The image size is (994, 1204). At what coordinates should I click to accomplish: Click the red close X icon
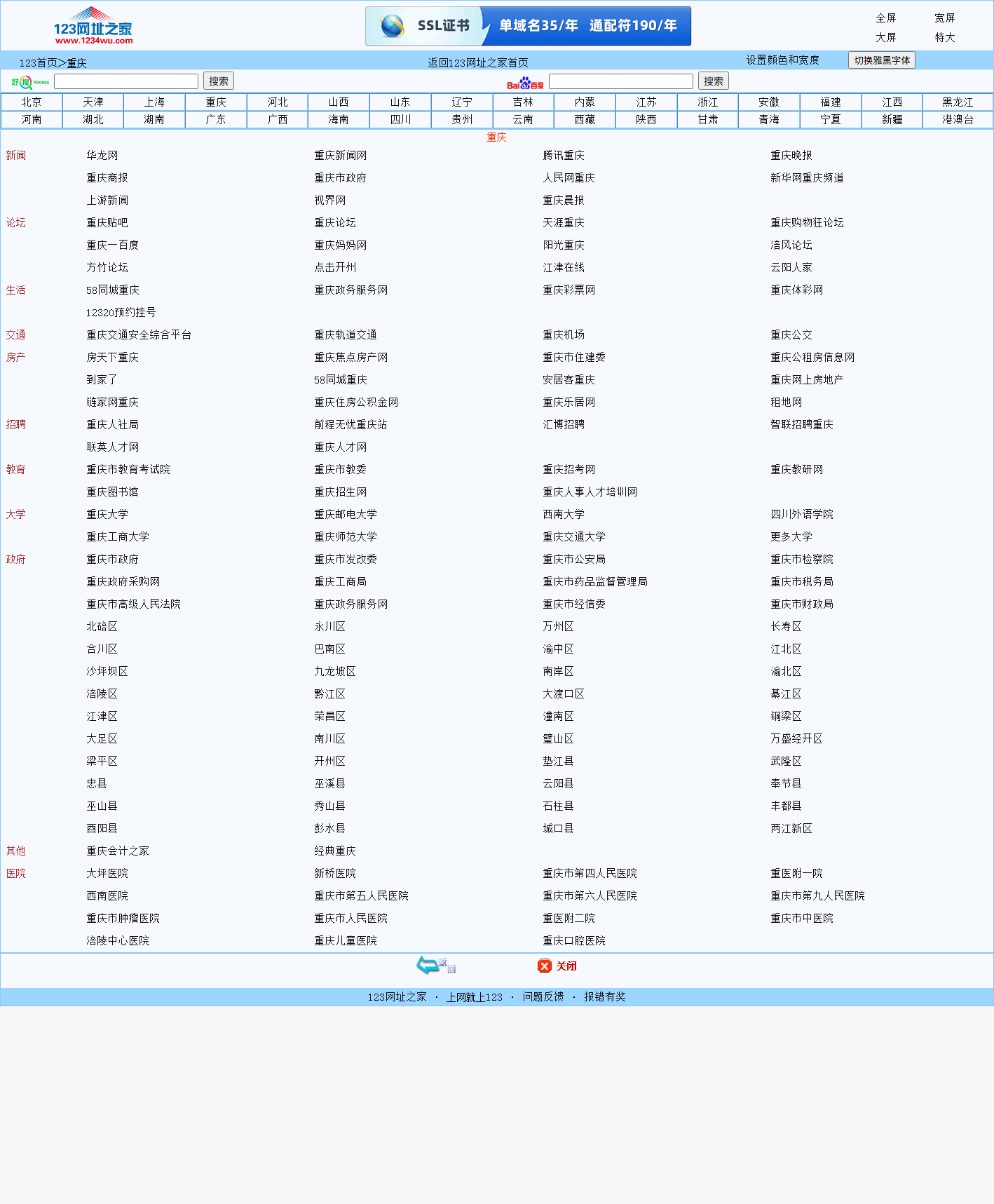tap(545, 966)
